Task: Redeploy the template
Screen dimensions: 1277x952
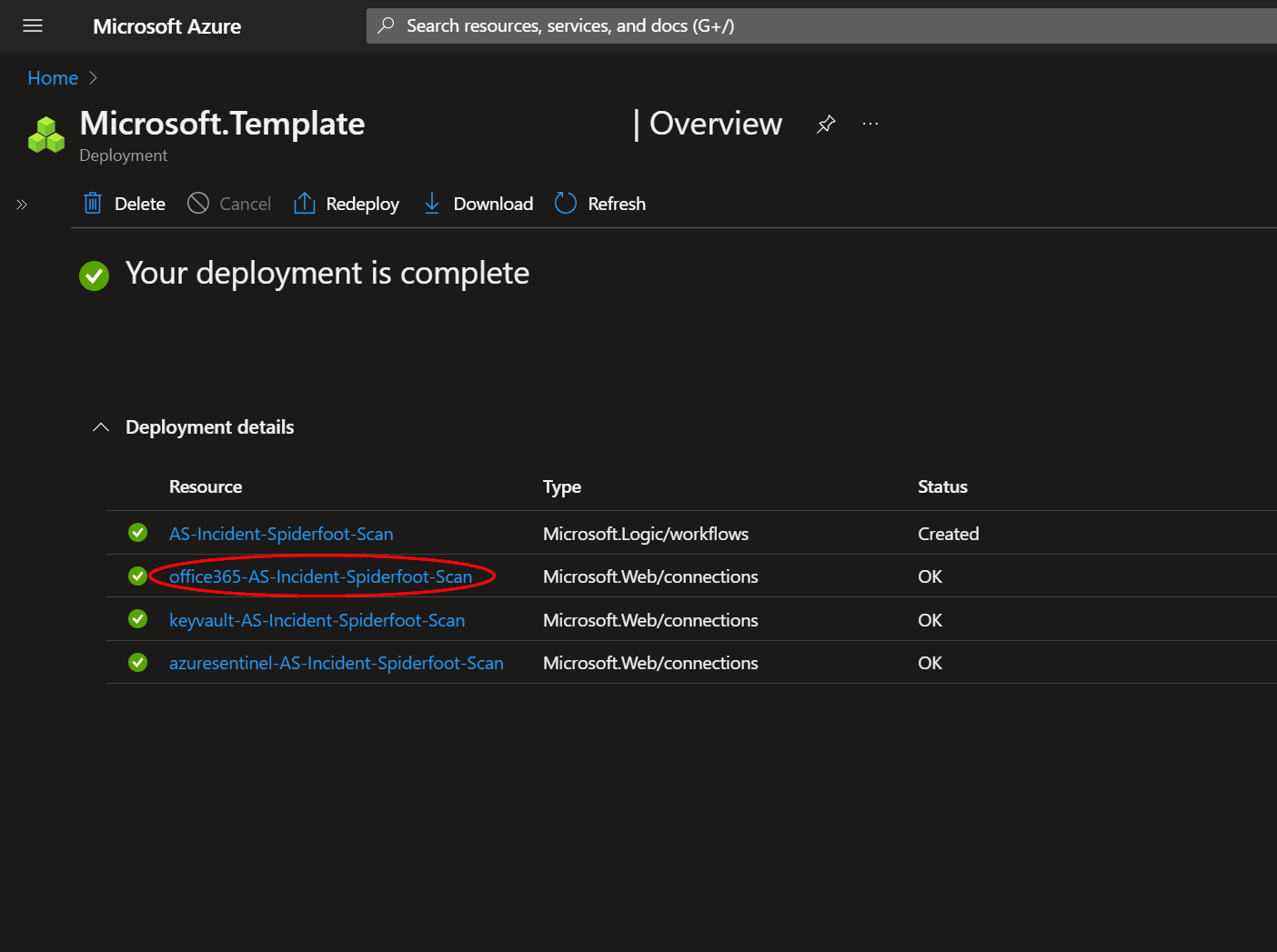Action: [x=347, y=204]
